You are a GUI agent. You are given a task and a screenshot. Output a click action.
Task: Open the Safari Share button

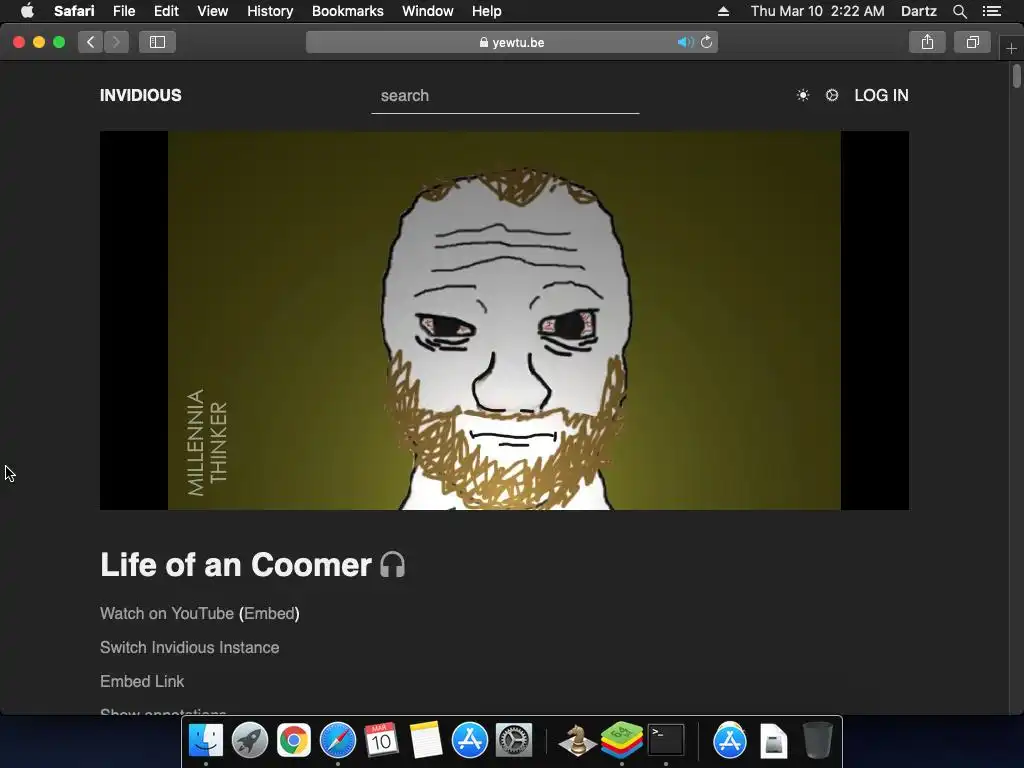[927, 42]
